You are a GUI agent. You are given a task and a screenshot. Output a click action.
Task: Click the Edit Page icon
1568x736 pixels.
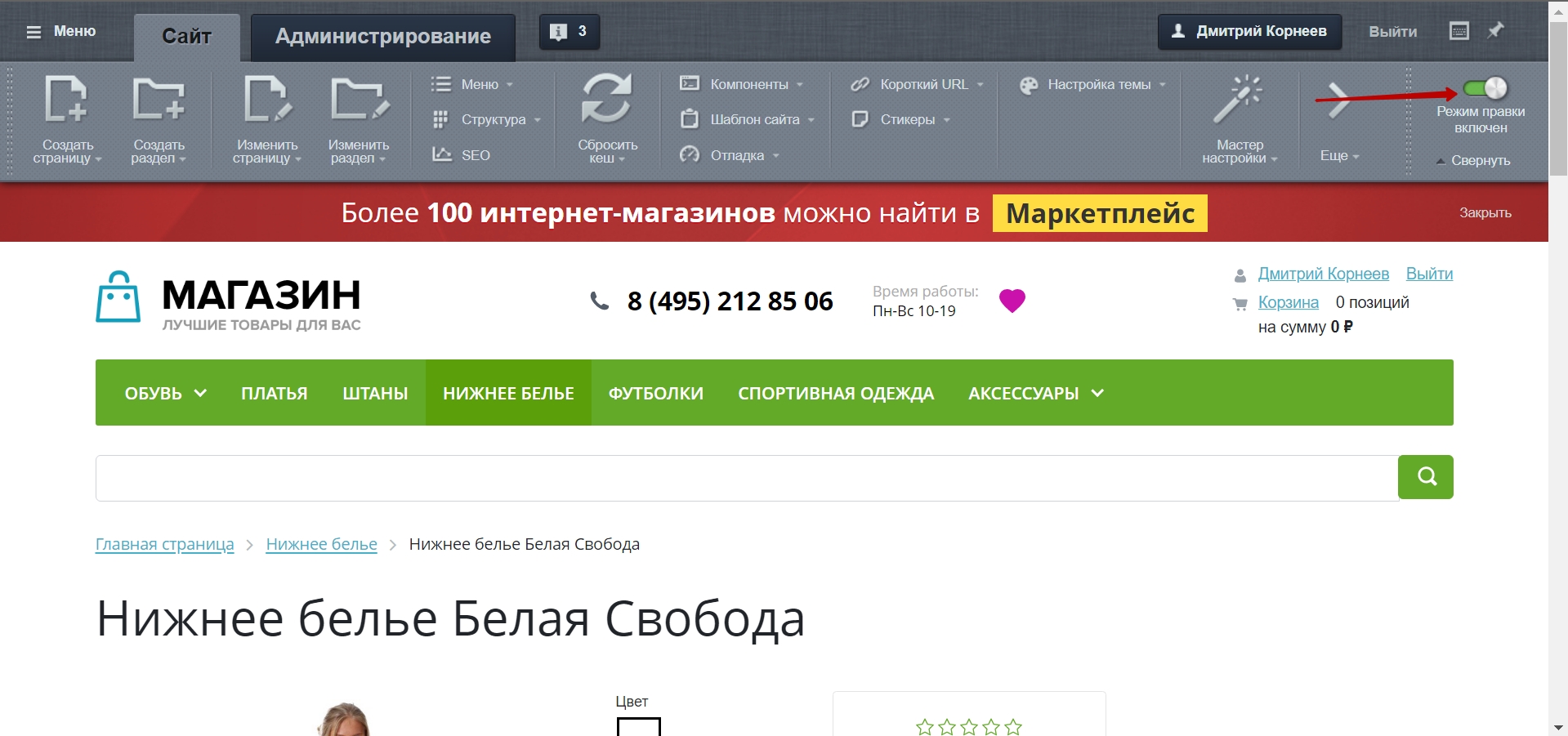(266, 100)
